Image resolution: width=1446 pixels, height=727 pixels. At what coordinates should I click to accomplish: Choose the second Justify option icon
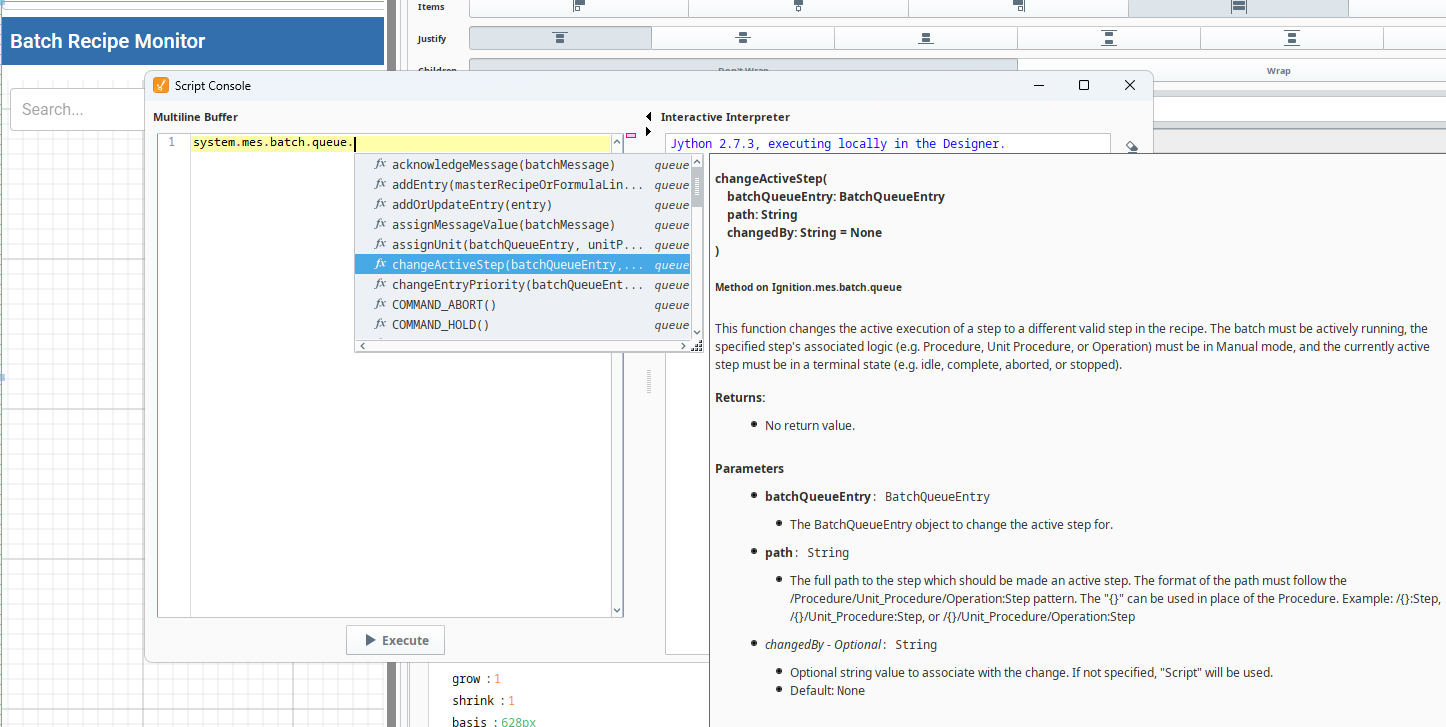742,38
